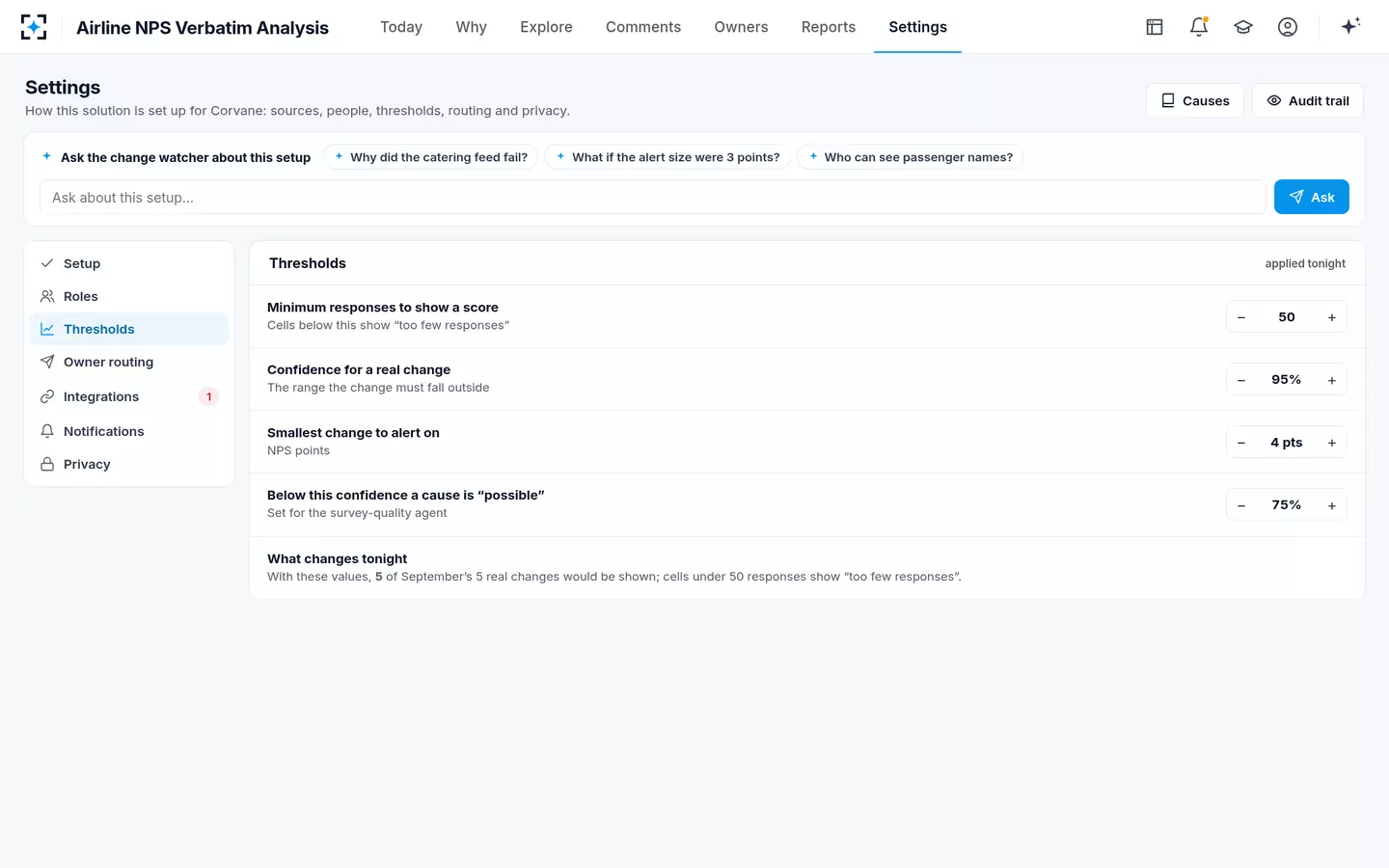The height and width of the screenshot is (868, 1389).
Task: Increase minimum responses value
Action: (x=1332, y=317)
